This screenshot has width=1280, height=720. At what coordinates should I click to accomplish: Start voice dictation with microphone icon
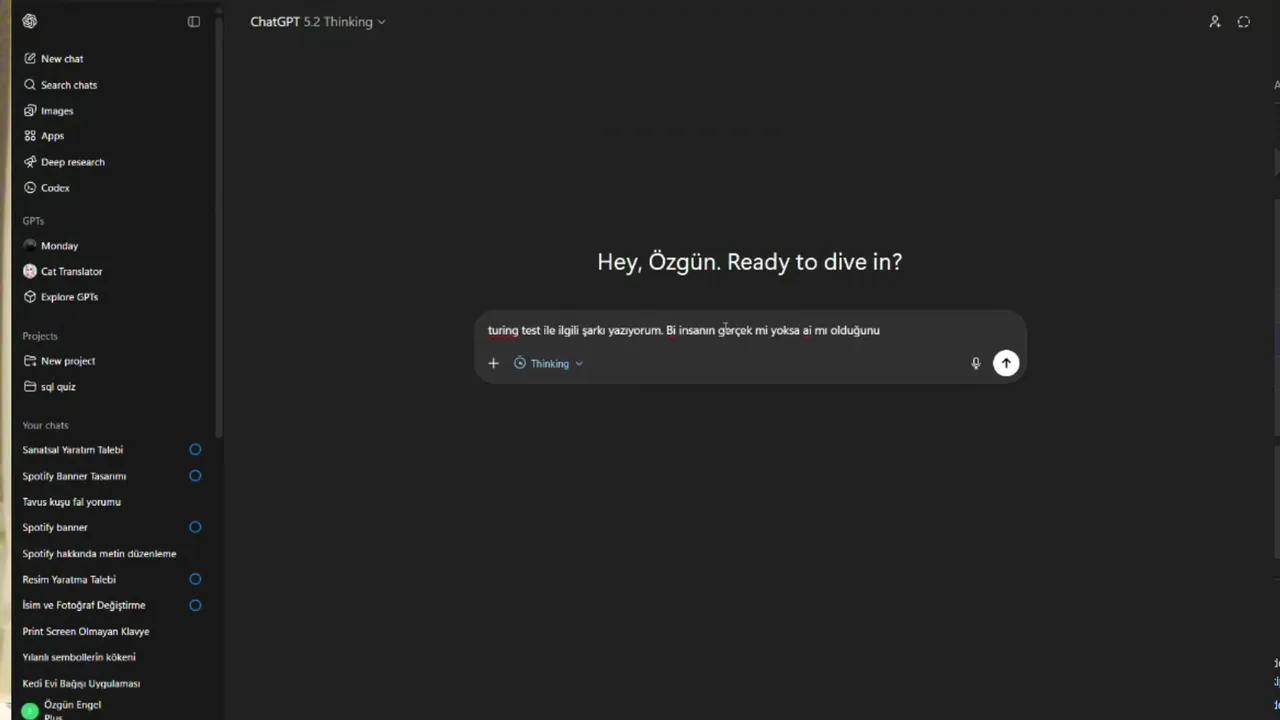point(976,364)
